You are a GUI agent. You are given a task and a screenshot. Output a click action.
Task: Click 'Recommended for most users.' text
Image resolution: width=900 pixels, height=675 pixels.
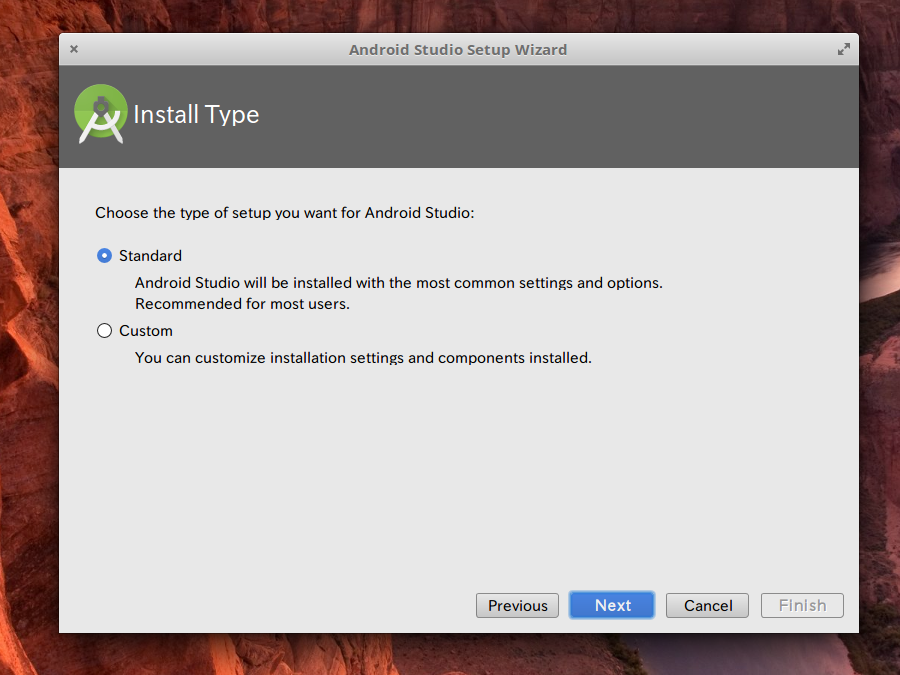[242, 304]
